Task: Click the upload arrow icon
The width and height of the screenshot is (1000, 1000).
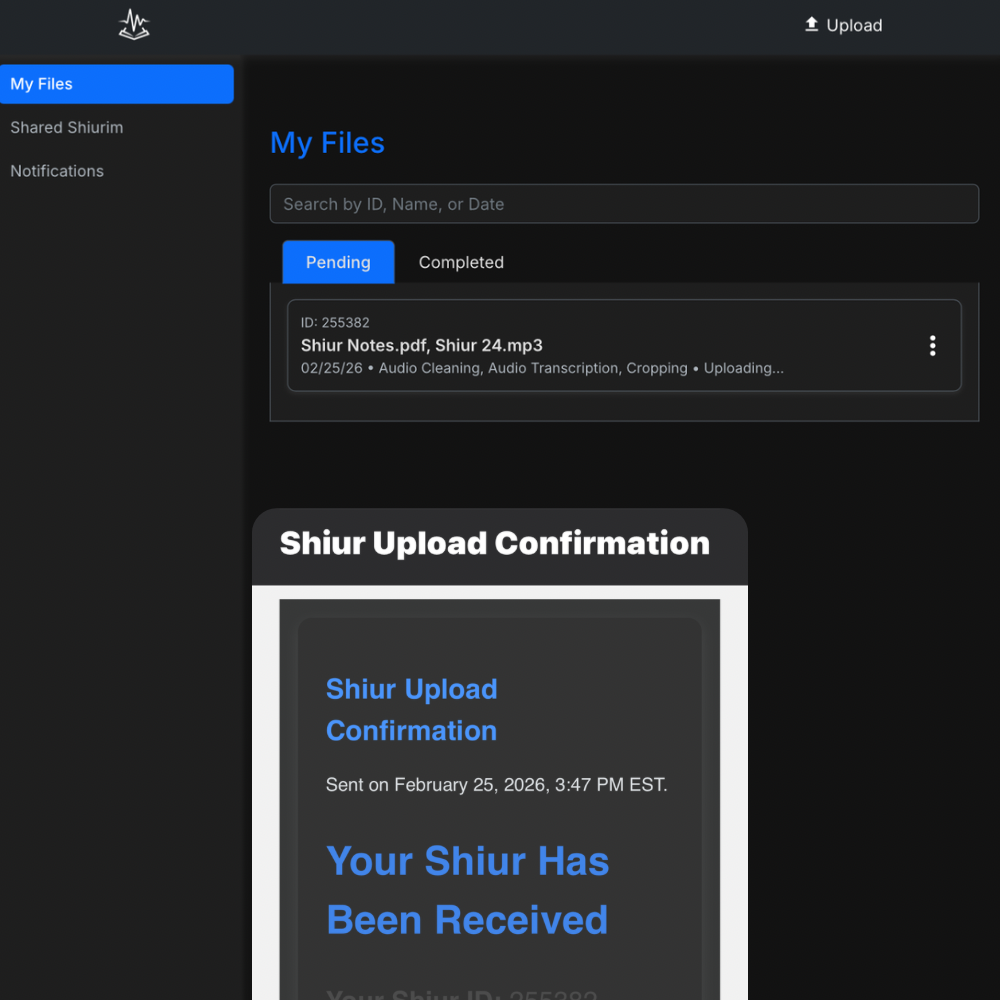Action: tap(811, 25)
